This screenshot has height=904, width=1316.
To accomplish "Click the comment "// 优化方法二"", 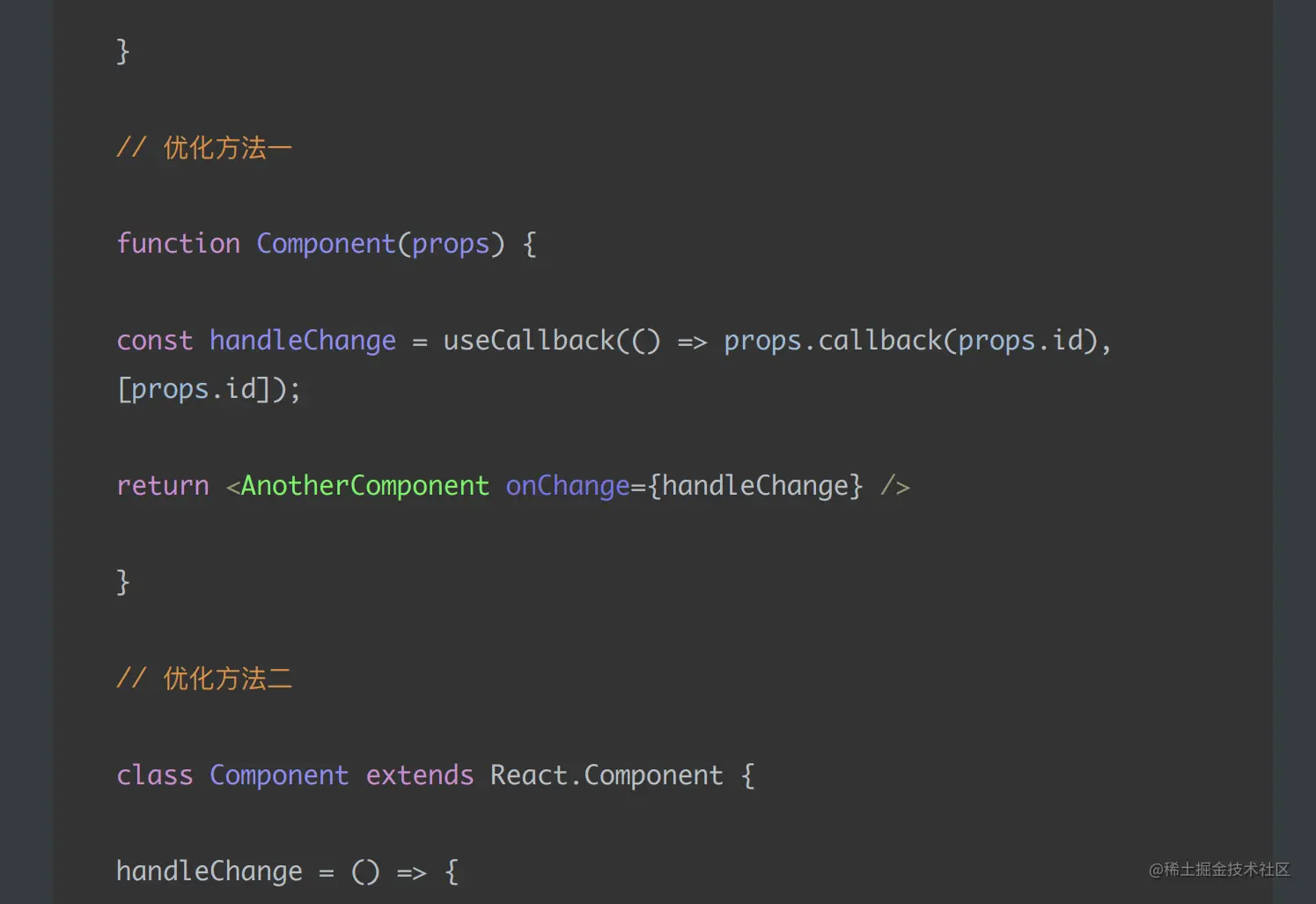I will click(x=204, y=679).
